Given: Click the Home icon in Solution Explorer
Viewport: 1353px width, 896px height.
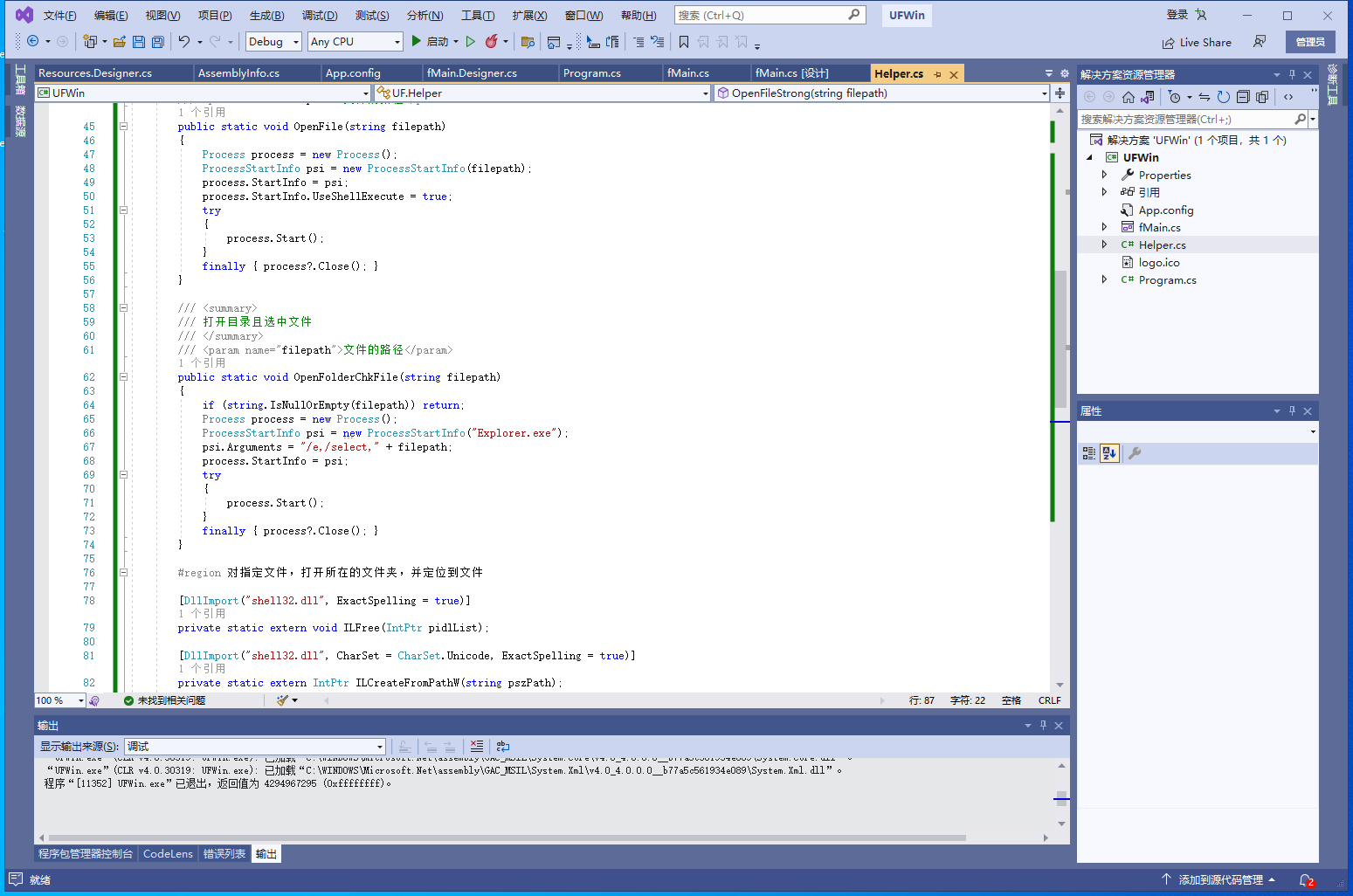Looking at the screenshot, I should point(1129,97).
